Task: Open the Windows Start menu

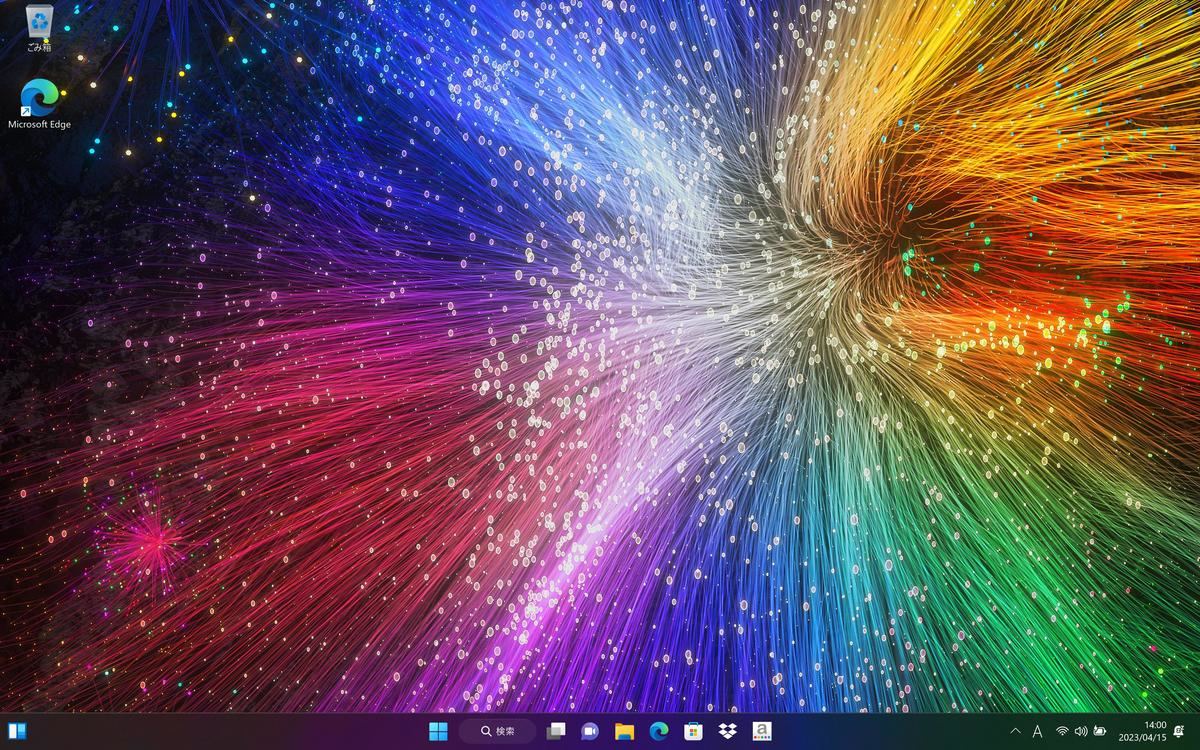Action: (x=438, y=731)
